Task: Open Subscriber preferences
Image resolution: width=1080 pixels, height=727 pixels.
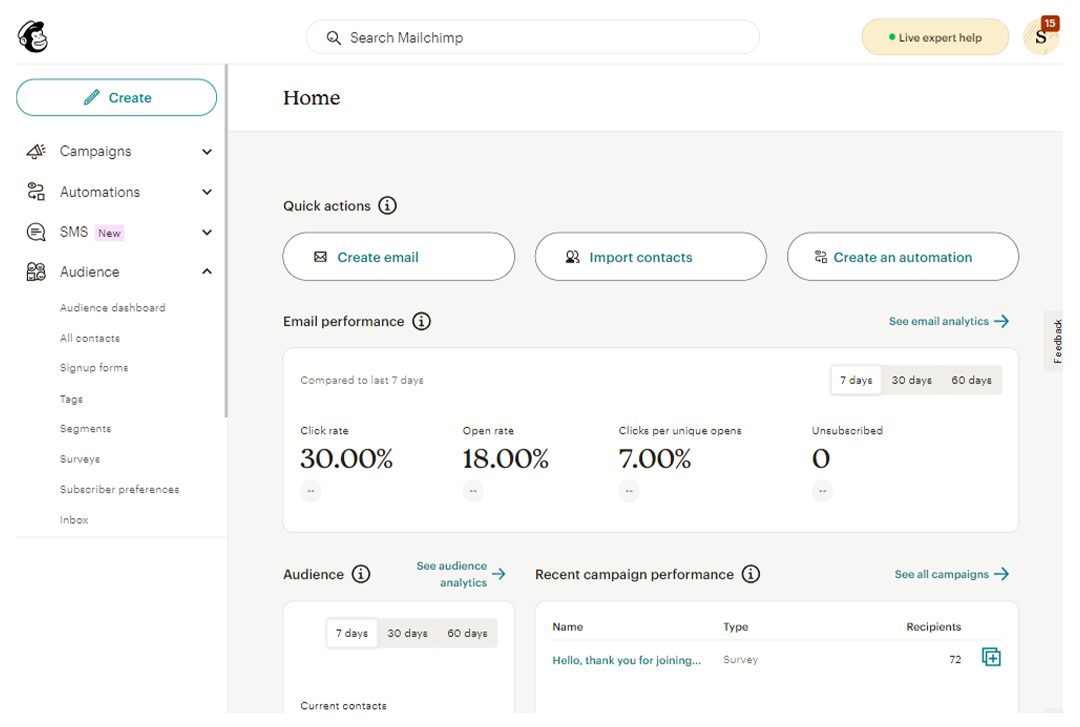Action: tap(119, 489)
